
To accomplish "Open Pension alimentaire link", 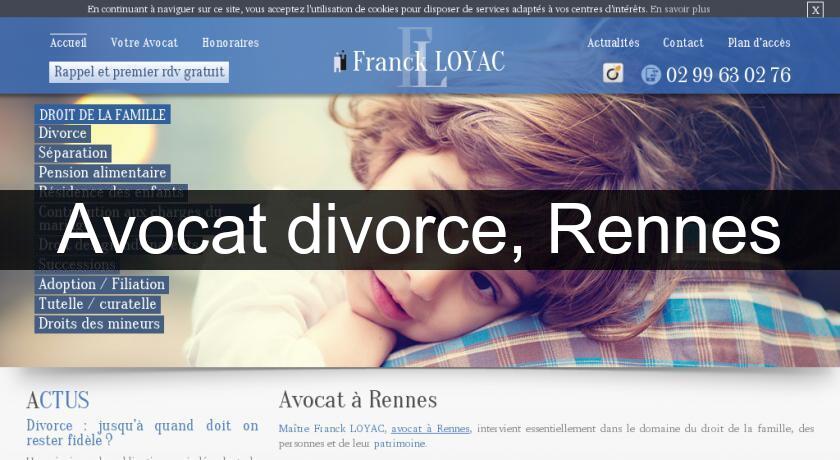I will [x=102, y=172].
